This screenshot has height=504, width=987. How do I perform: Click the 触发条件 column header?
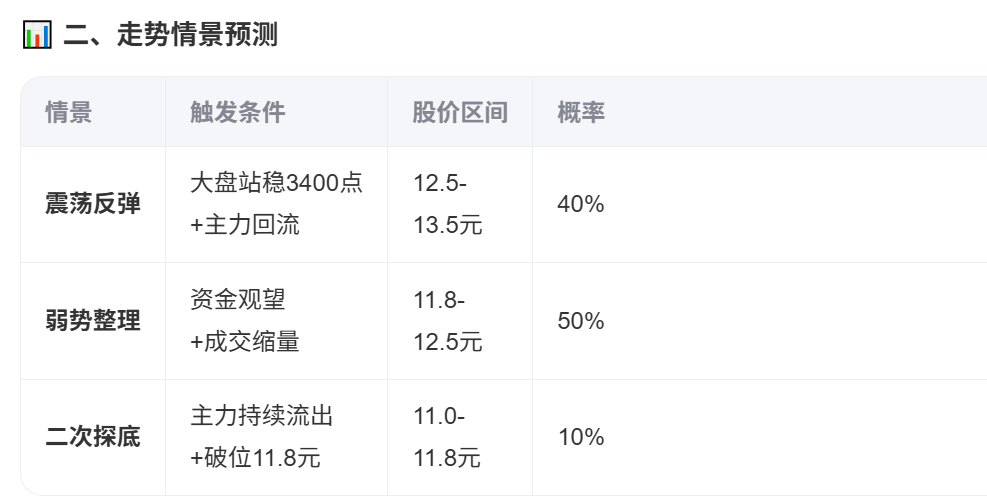coord(238,112)
